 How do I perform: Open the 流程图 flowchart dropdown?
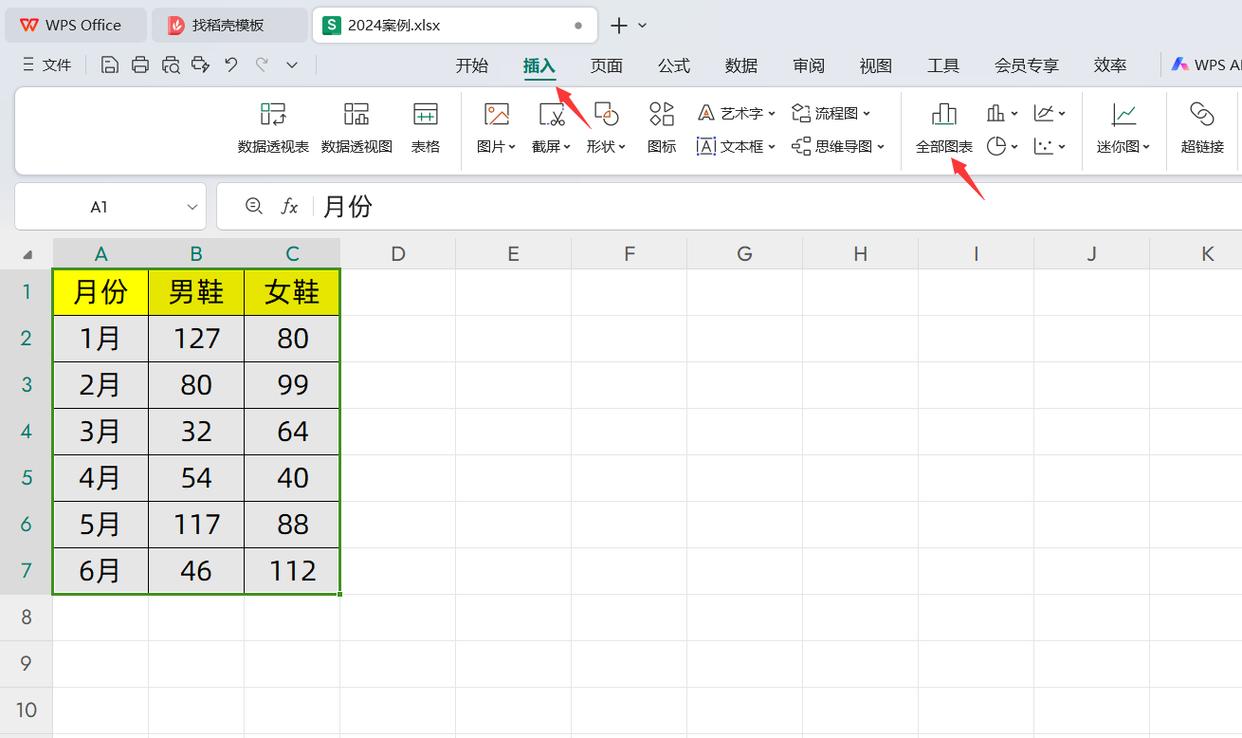tap(831, 113)
